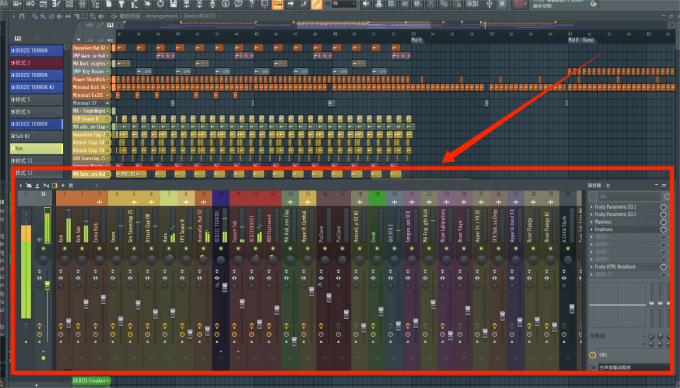
Task: Click the green playlist icon before Arrangement breadcrumb
Action: pyautogui.click(x=114, y=16)
